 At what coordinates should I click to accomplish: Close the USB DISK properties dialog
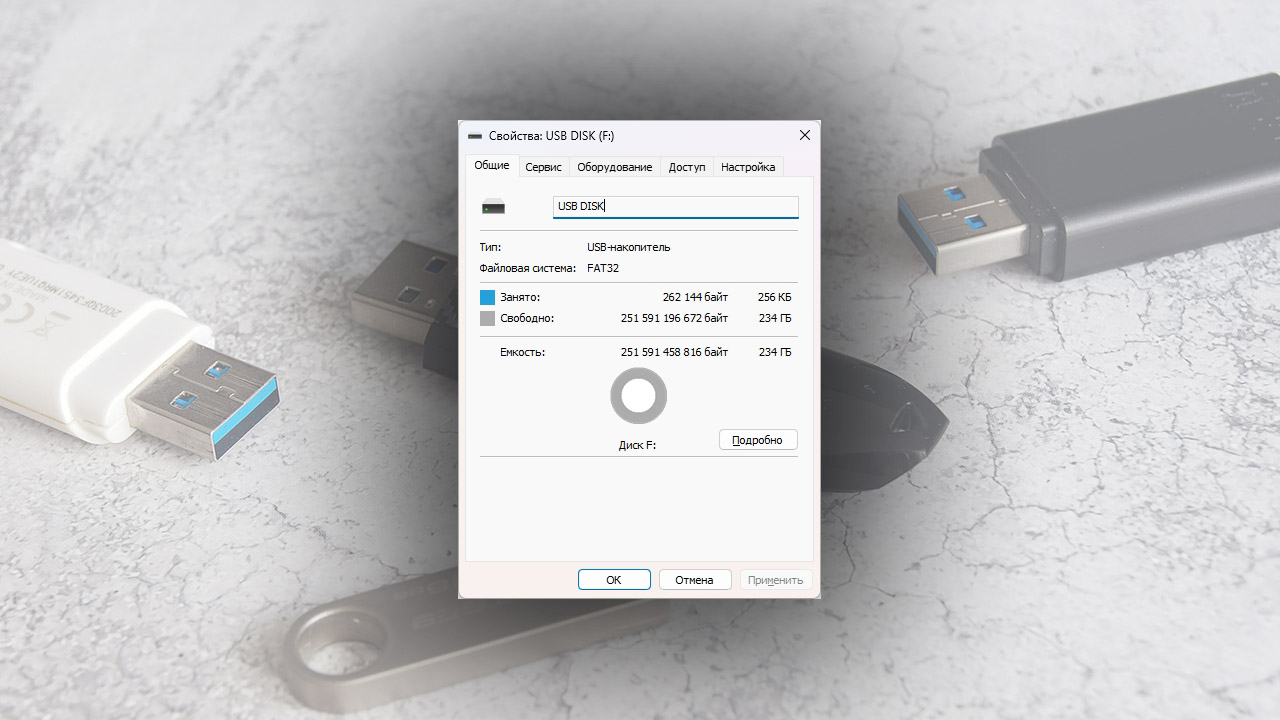point(805,135)
